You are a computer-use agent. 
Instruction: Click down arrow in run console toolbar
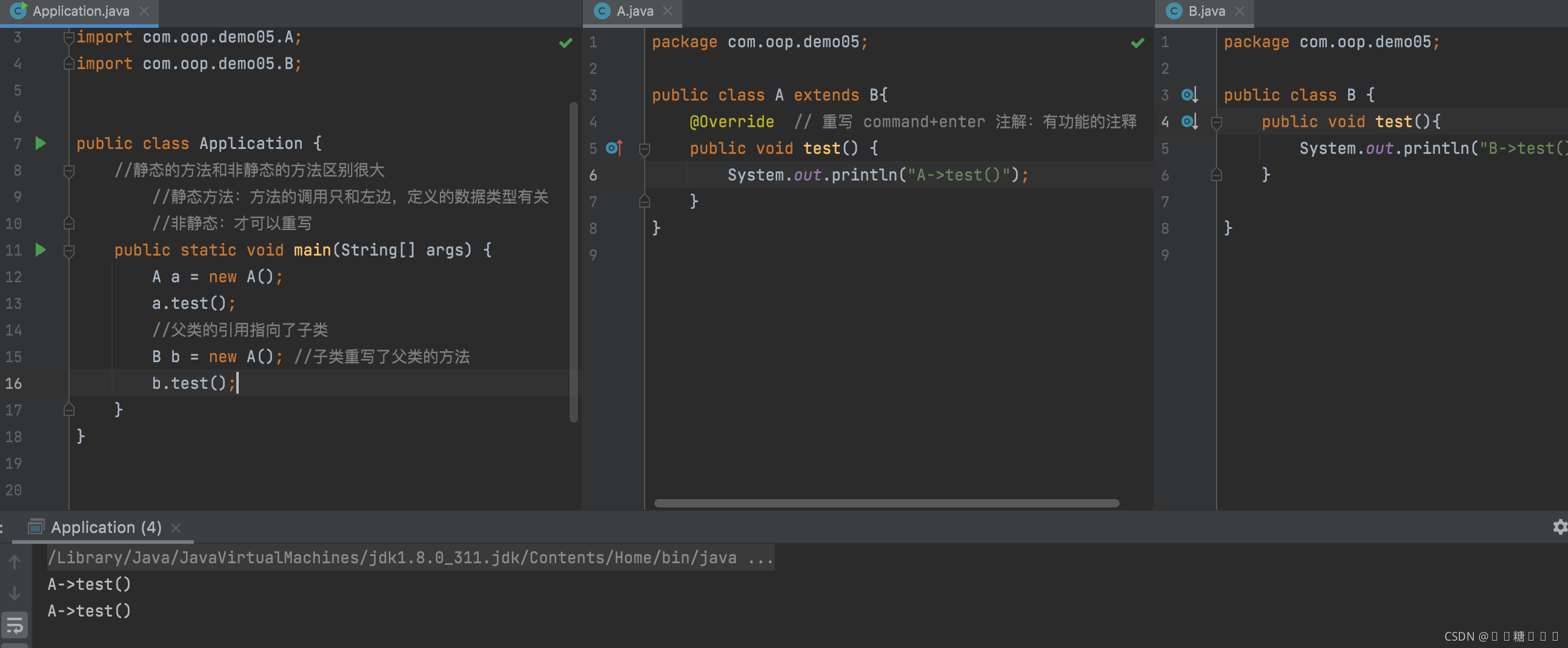(x=15, y=593)
